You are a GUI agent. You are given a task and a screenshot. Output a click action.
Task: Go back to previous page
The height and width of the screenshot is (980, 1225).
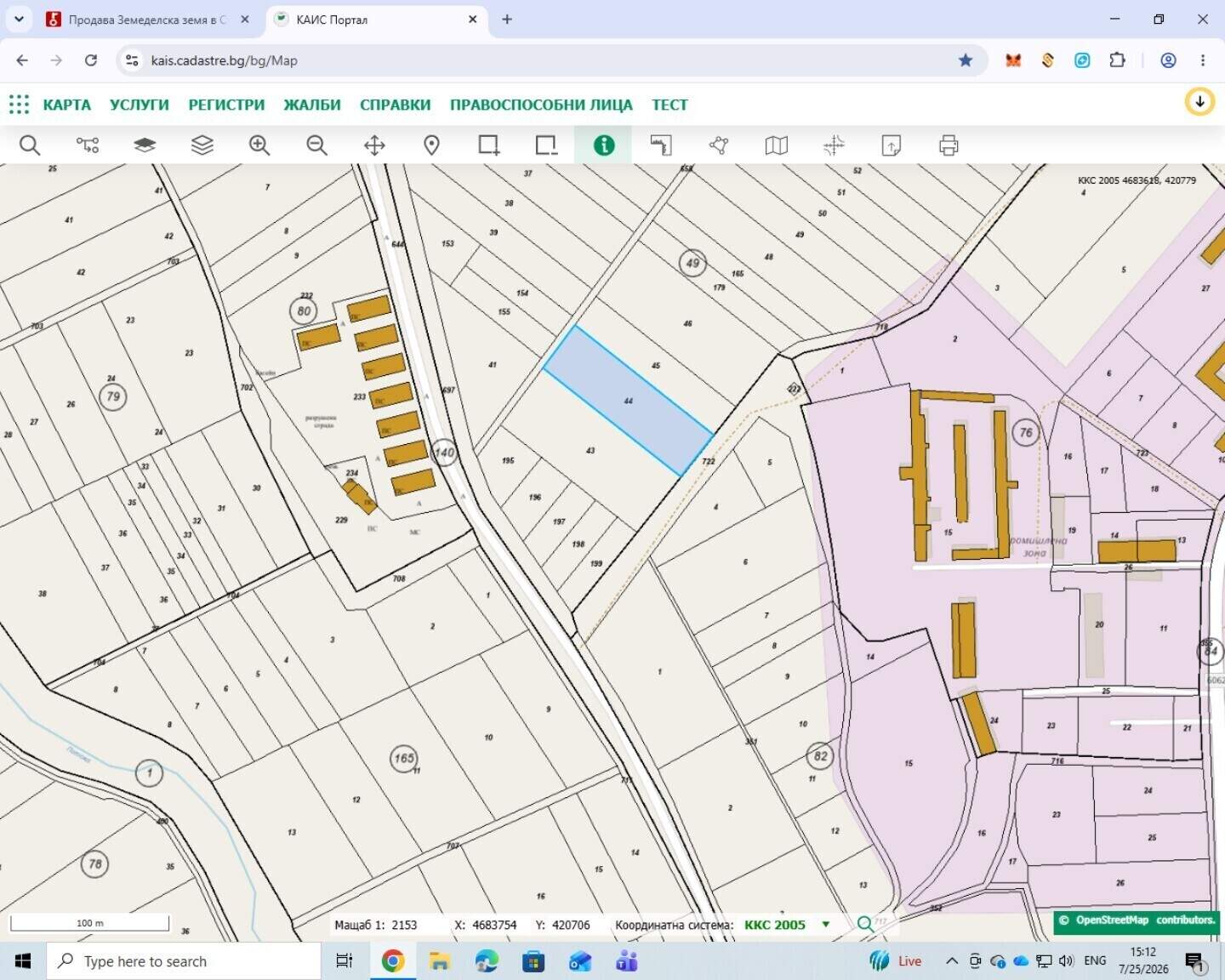click(x=22, y=60)
